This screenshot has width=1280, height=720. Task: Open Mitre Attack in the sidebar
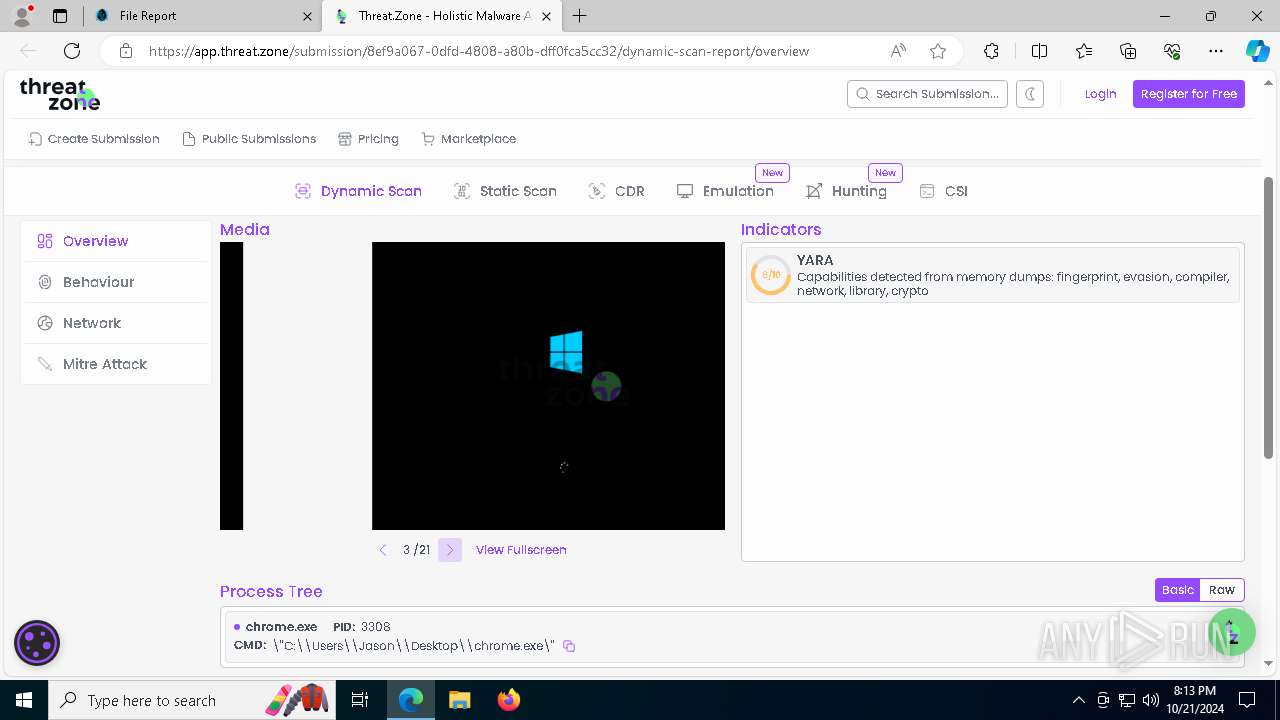click(115, 364)
